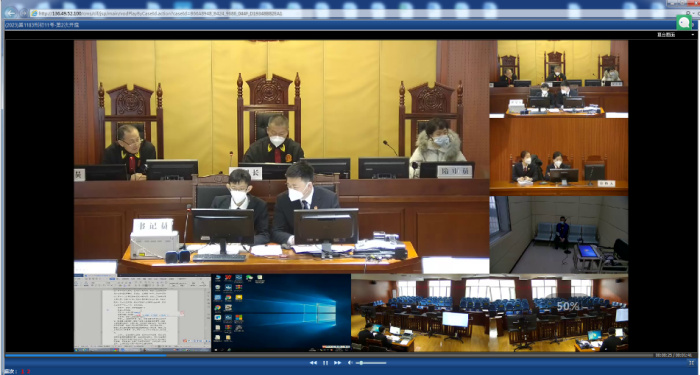Mute the player's speaker icon
Screen dimensions: 700x375
tap(350, 363)
